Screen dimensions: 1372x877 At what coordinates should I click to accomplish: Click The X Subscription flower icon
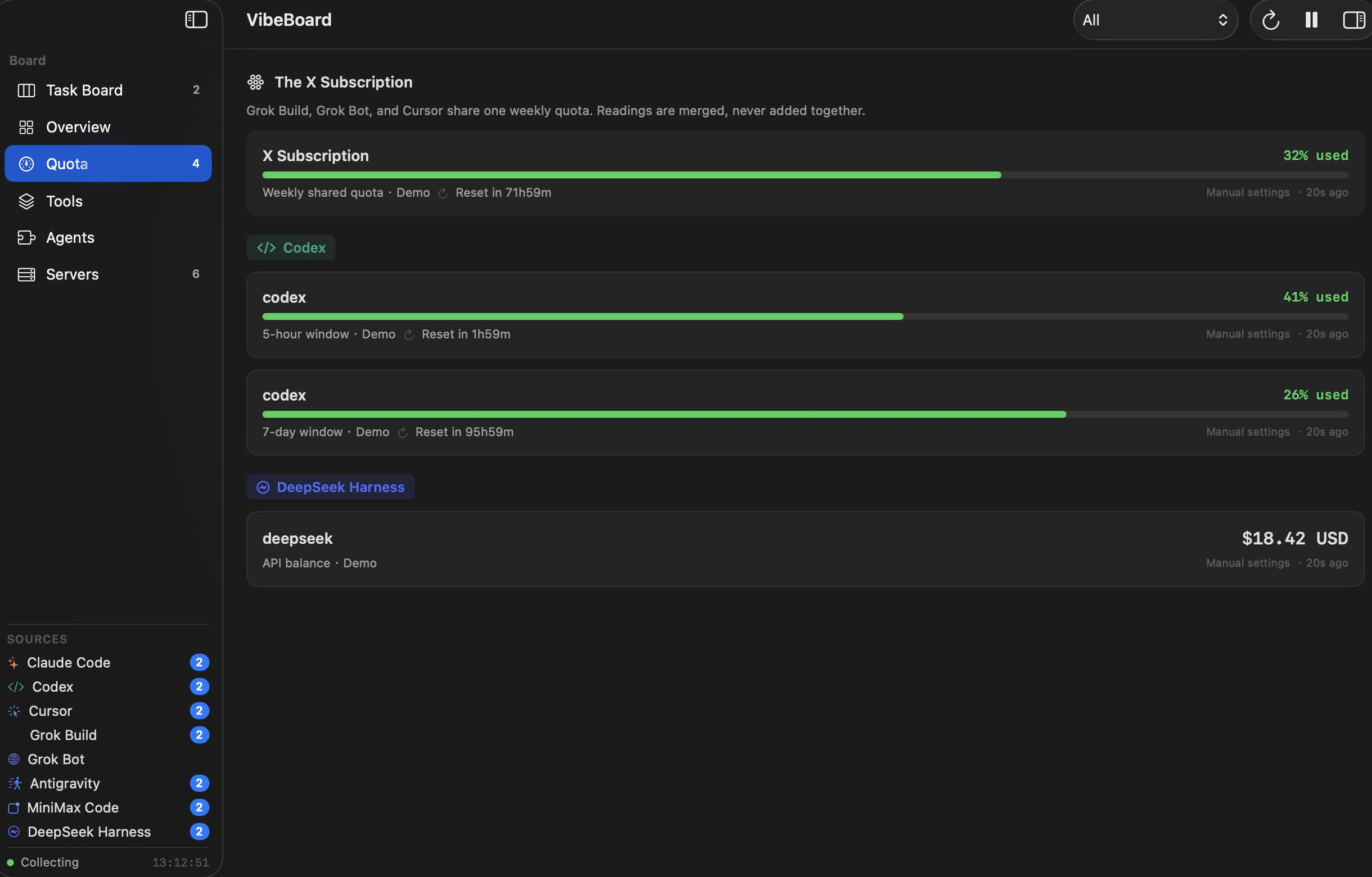click(x=255, y=82)
